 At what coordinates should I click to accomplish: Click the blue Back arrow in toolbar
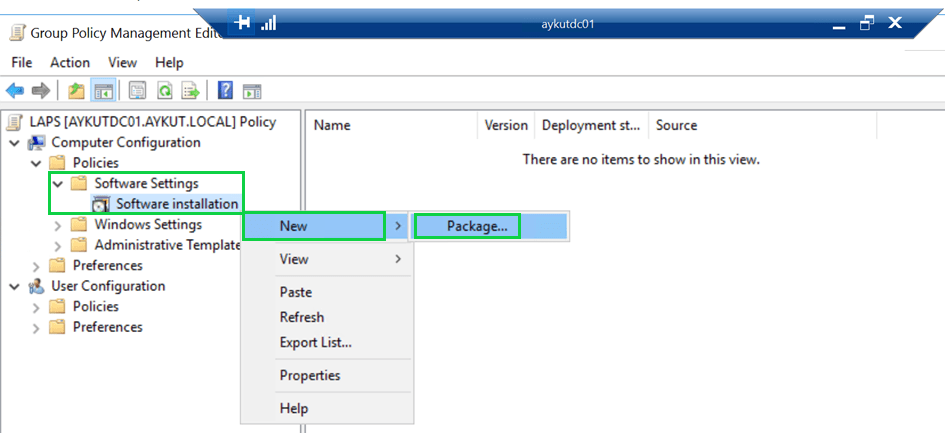coord(15,91)
